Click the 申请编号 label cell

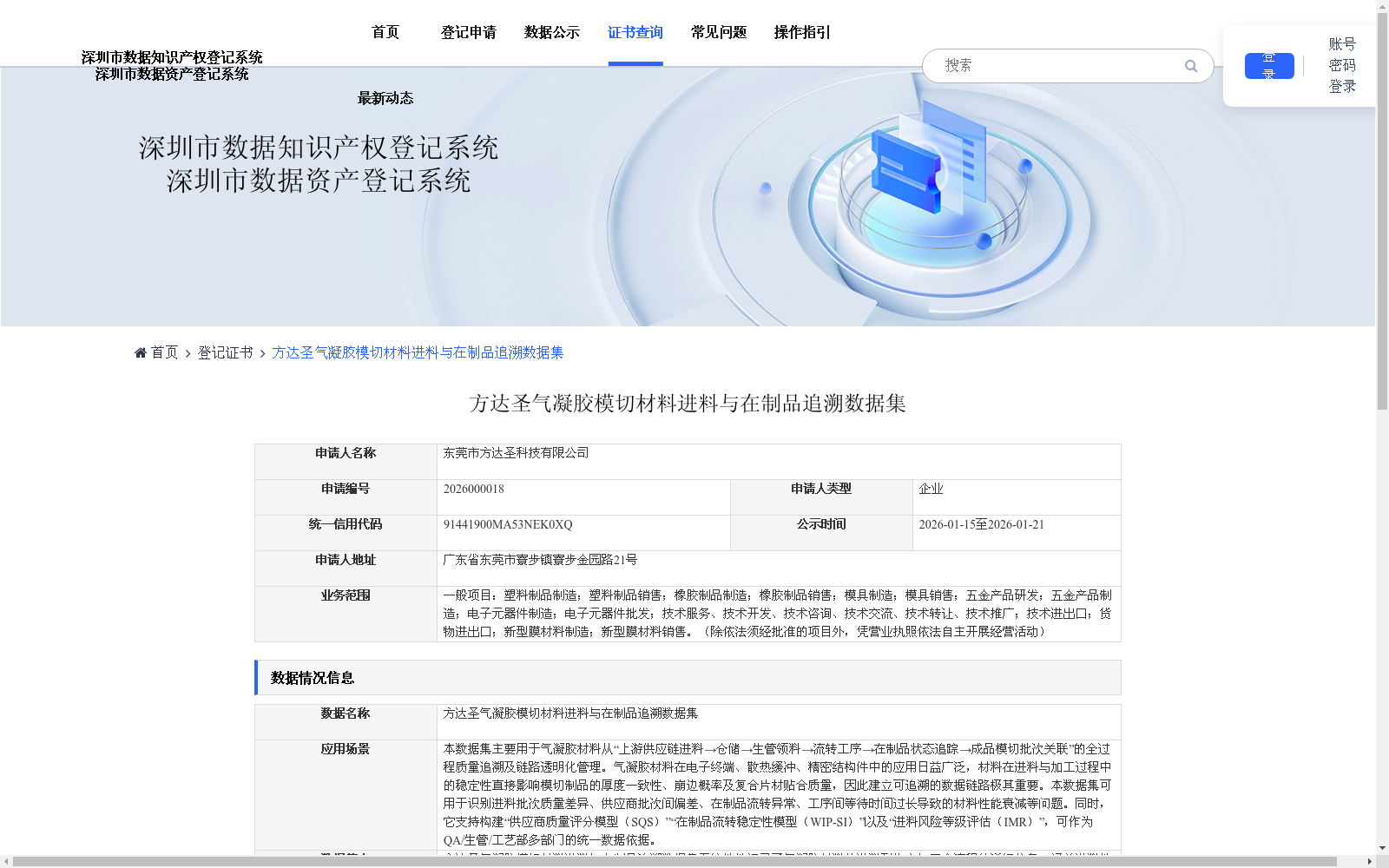(x=346, y=497)
